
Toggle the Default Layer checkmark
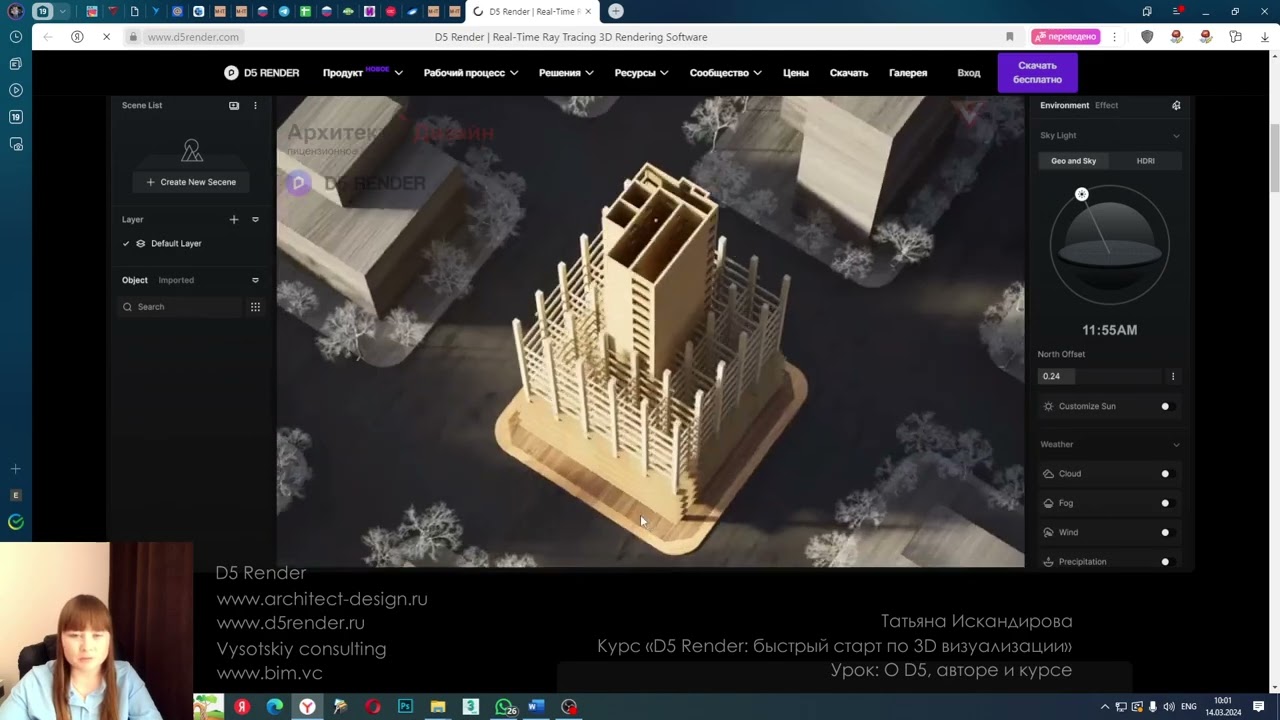coord(126,243)
